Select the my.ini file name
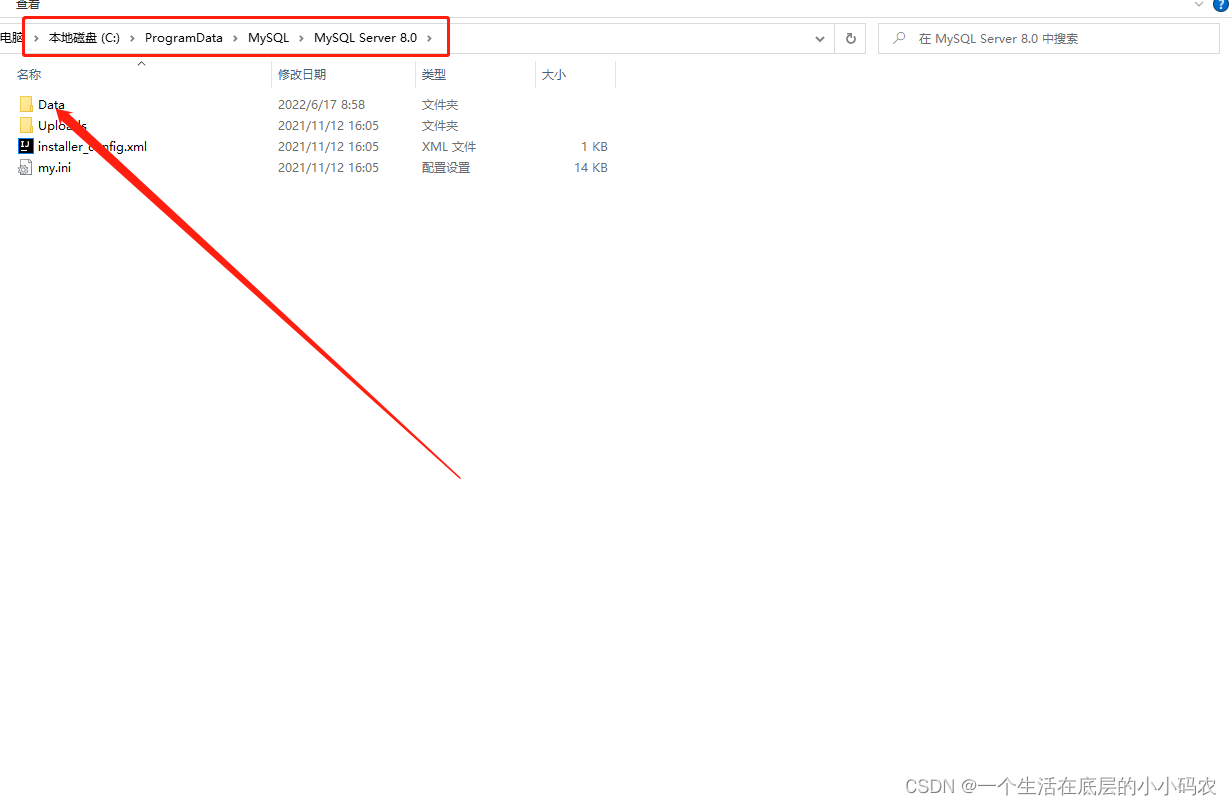The image size is (1232, 805). click(54, 168)
